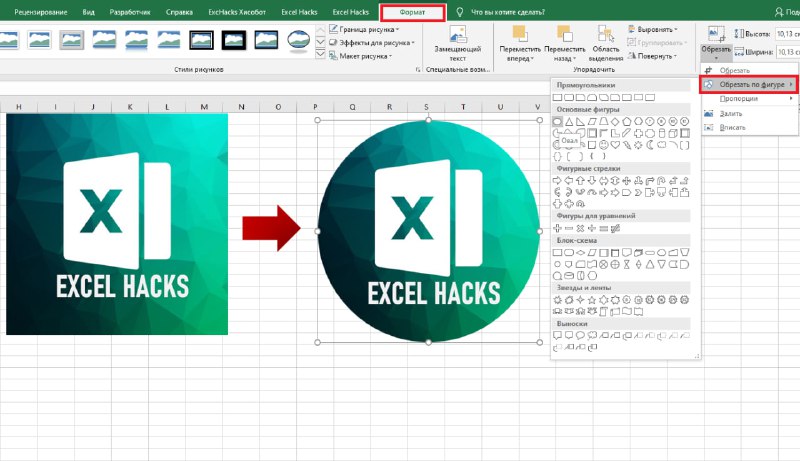
Task: Choose the down arrow in Фигурные стрелки
Action: 592,181
